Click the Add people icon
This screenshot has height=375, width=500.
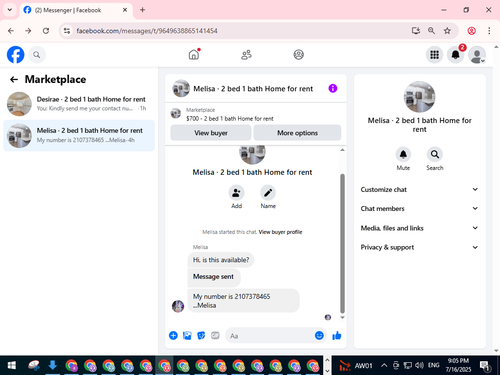coord(236,193)
